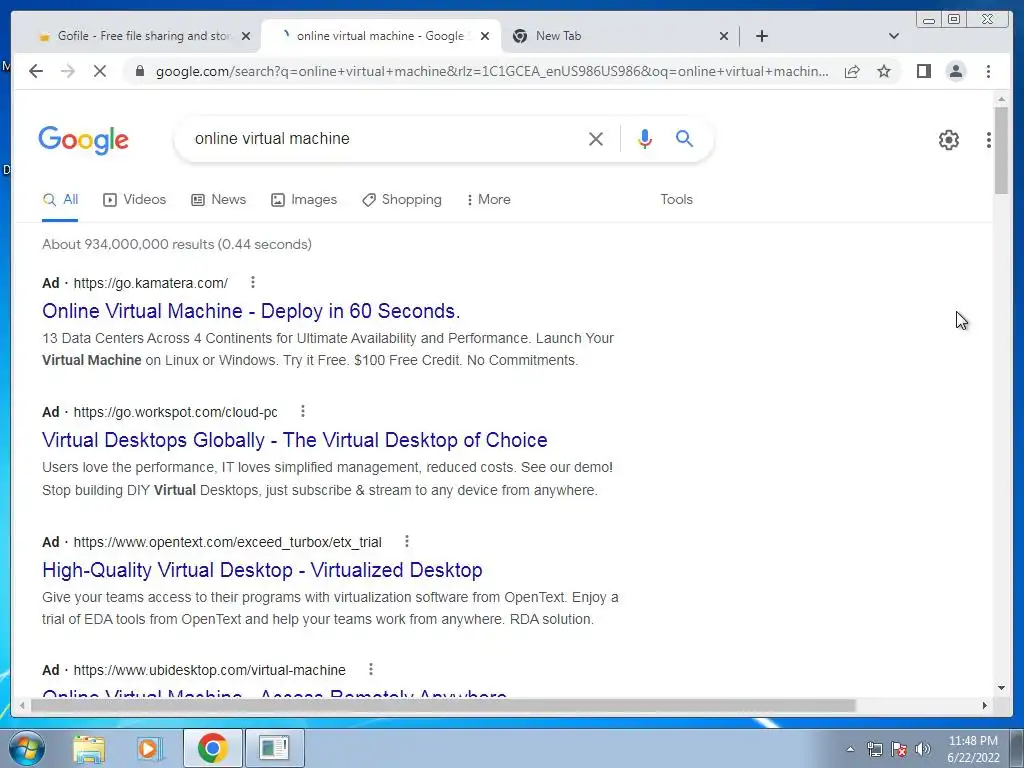This screenshot has height=768, width=1024.
Task: Click the horizontal scrollbar right arrow
Action: coord(985,705)
